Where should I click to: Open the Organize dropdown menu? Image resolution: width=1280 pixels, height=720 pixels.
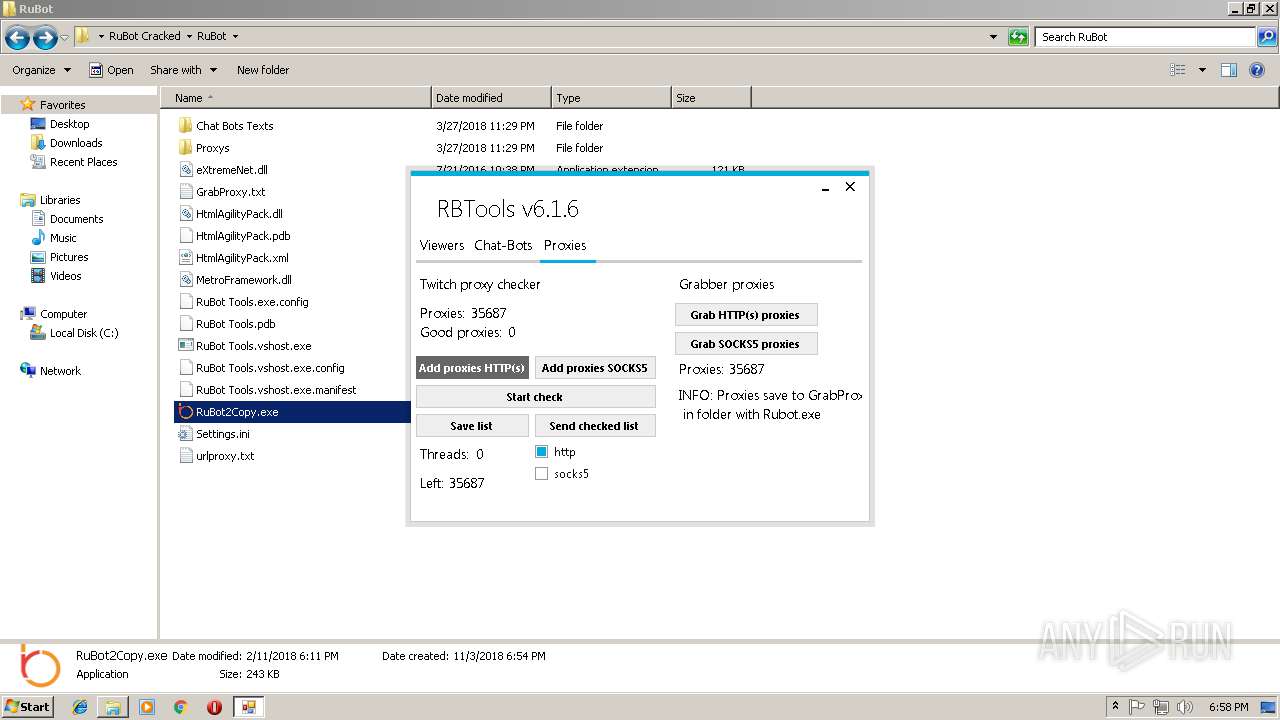pyautogui.click(x=41, y=70)
